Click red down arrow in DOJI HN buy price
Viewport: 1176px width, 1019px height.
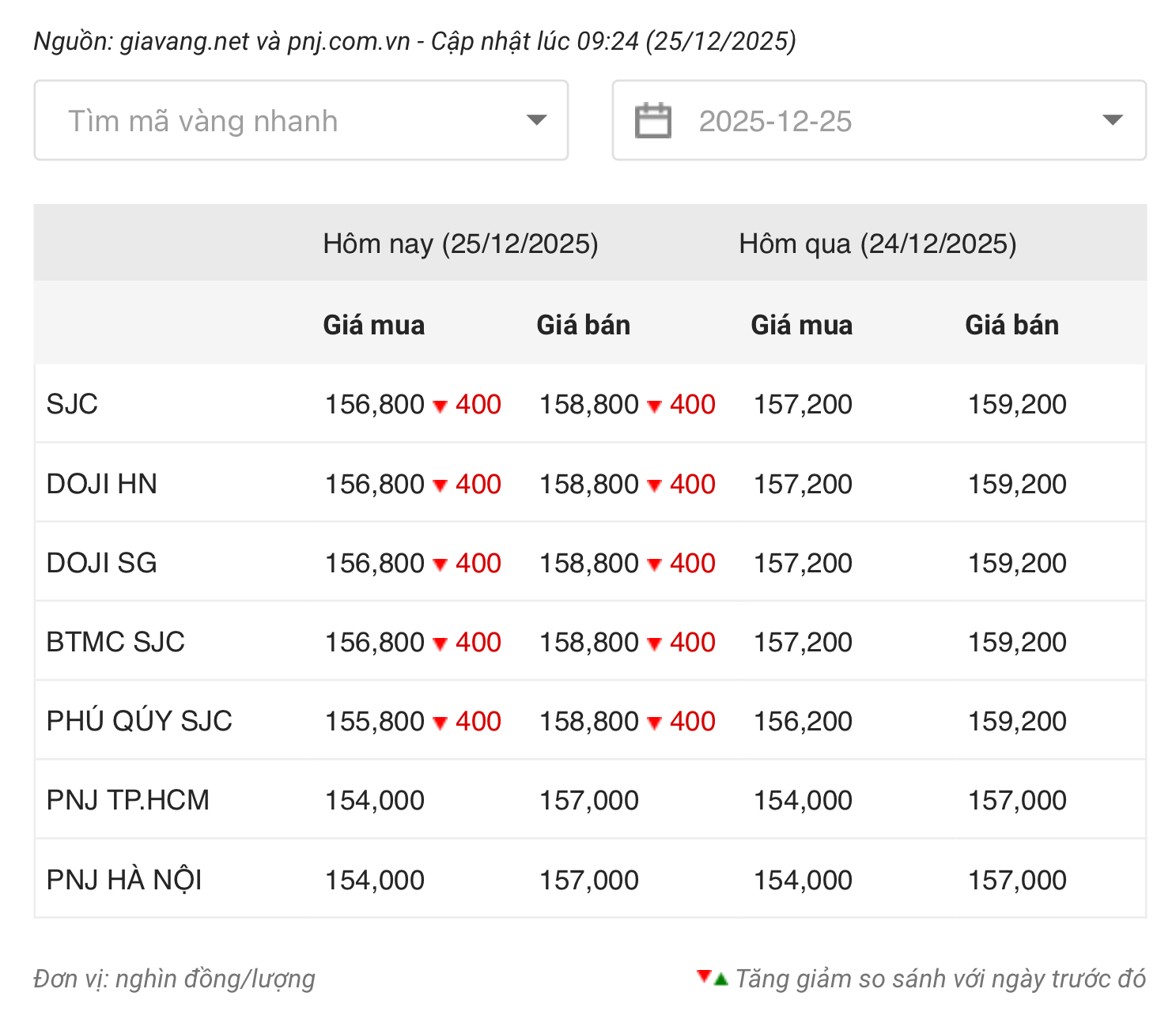[x=441, y=485]
